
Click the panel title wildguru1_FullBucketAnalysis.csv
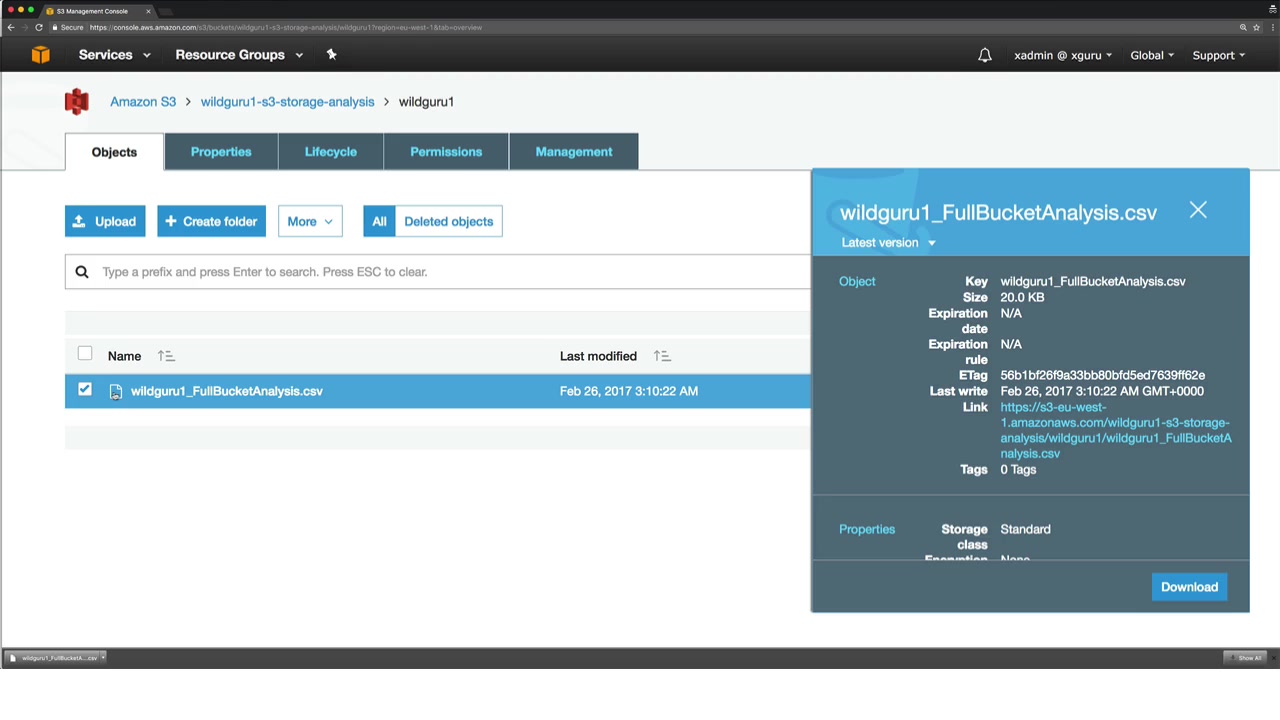998,213
